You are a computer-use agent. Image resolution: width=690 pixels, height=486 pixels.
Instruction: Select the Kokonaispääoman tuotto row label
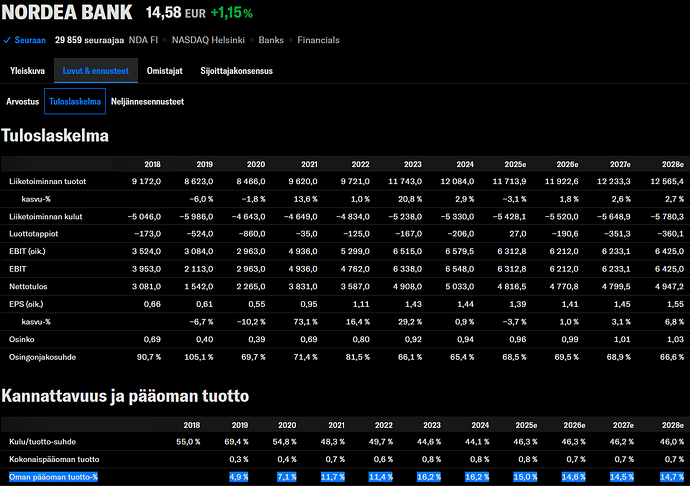click(x=54, y=459)
